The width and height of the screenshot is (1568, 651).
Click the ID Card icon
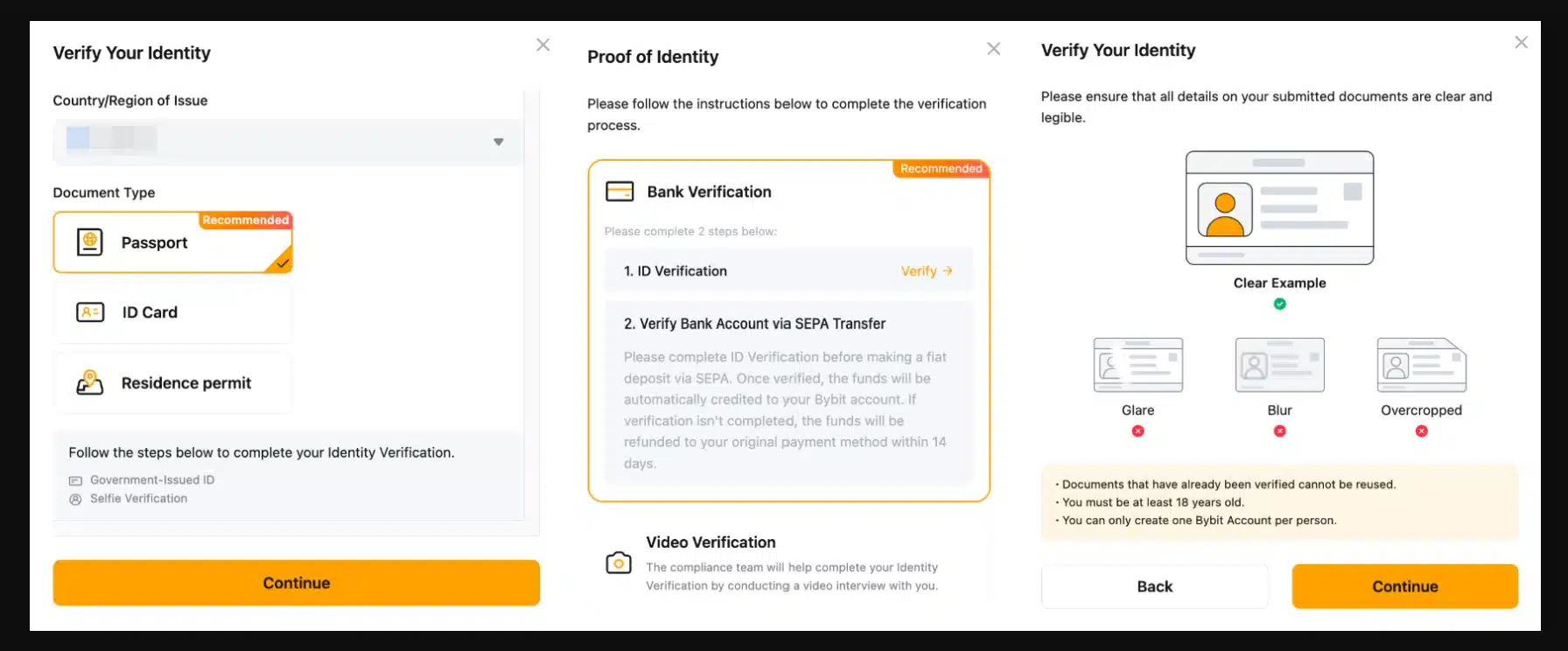(x=90, y=311)
